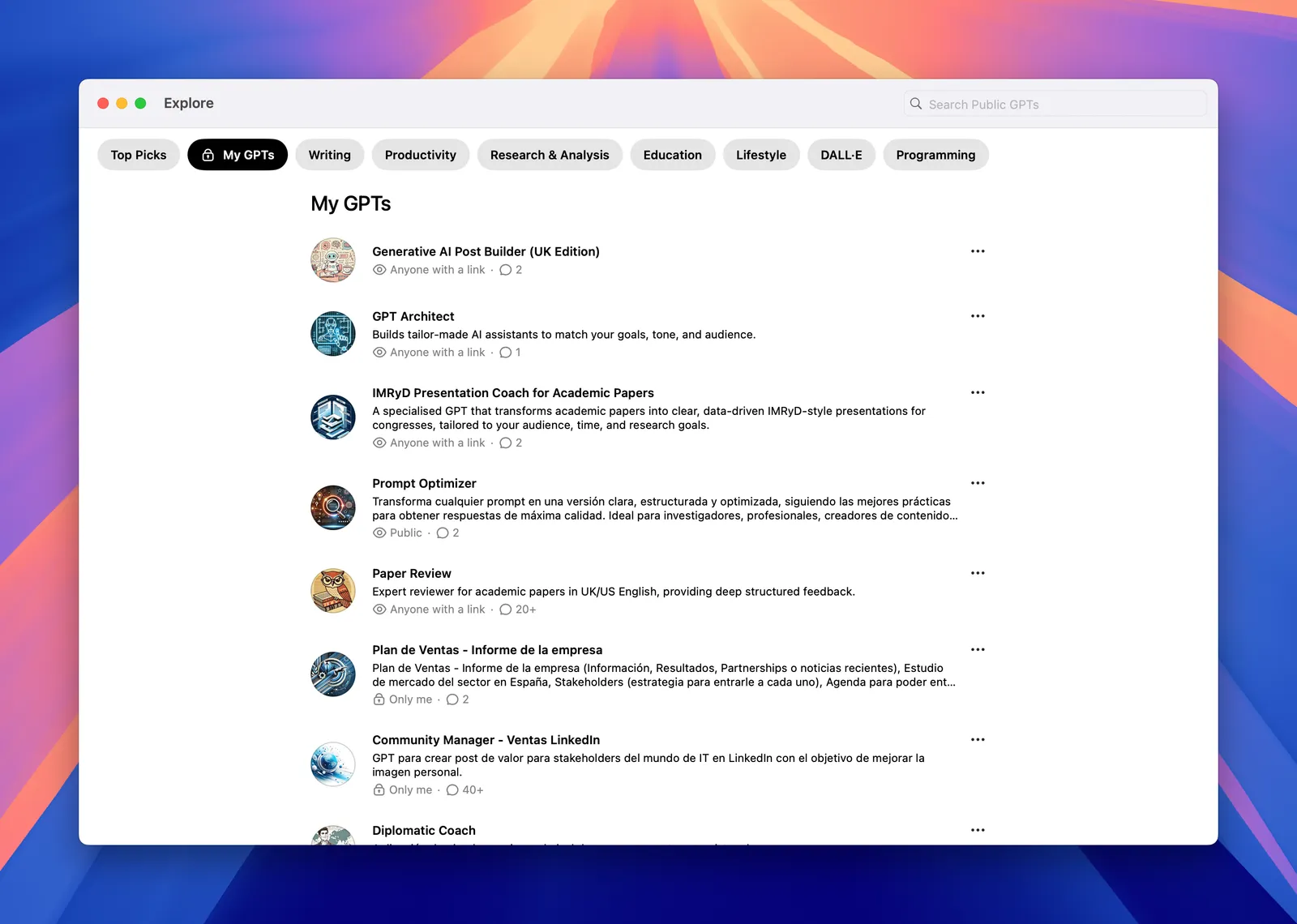The image size is (1297, 924).
Task: Open the GPT Architect title link
Action: coord(413,317)
